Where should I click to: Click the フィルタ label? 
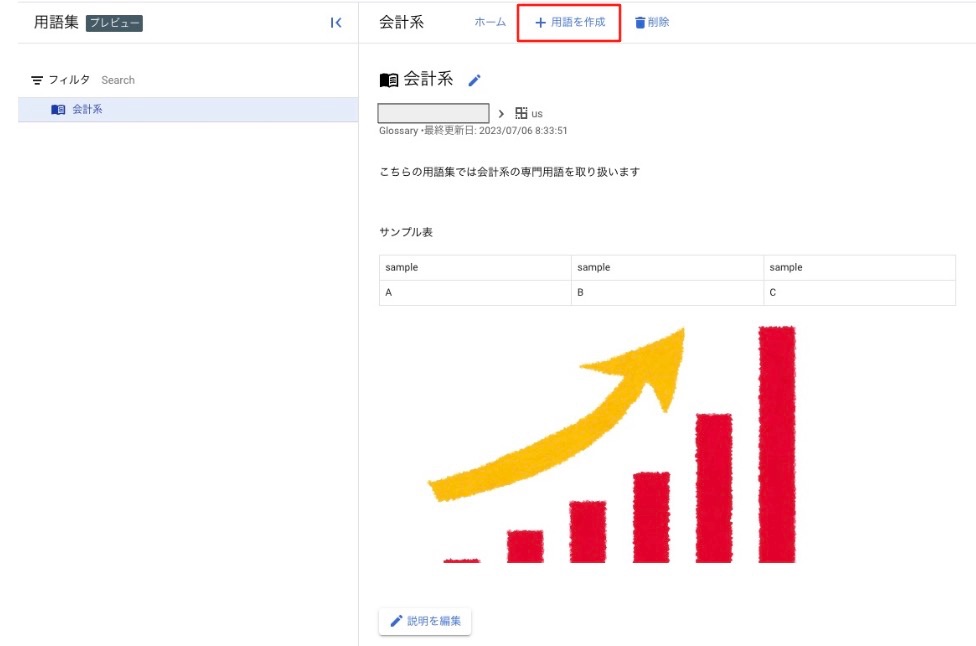tap(69, 80)
